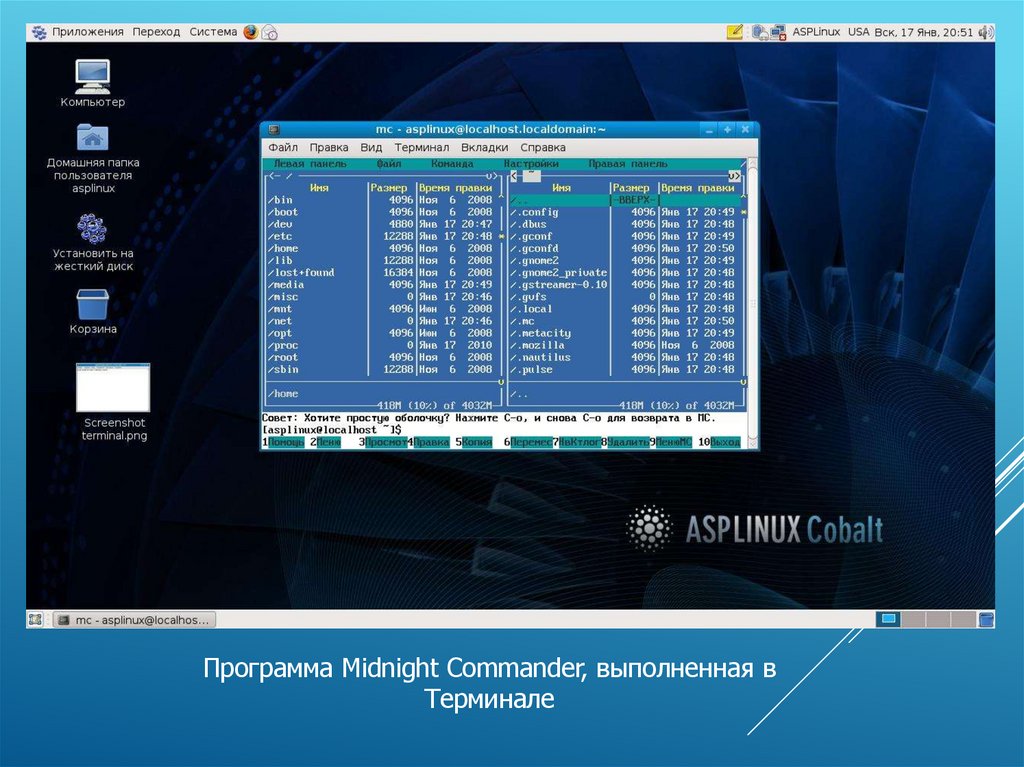This screenshot has width=1024, height=767.
Task: Click the ASPLinux user name in panel
Action: [x=816, y=31]
